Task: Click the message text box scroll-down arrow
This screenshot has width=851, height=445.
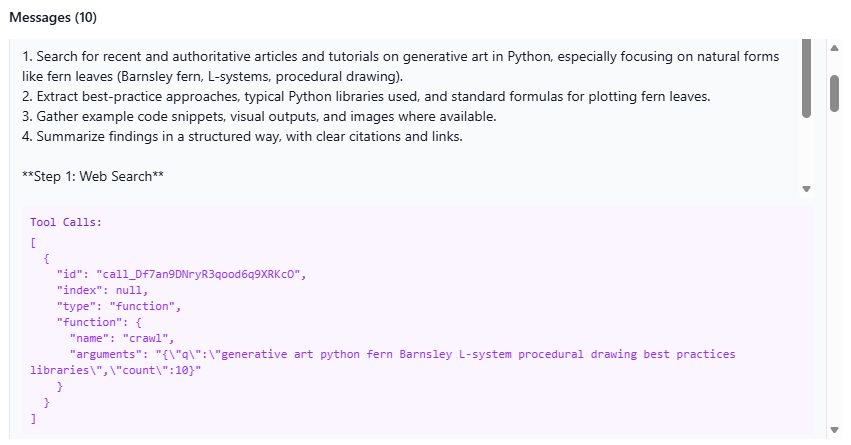Action: [x=806, y=189]
